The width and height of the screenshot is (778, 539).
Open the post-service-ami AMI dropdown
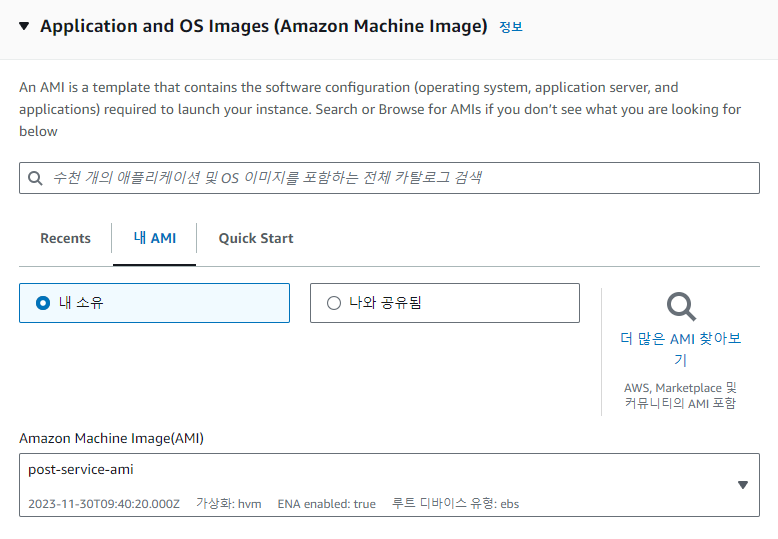click(389, 485)
